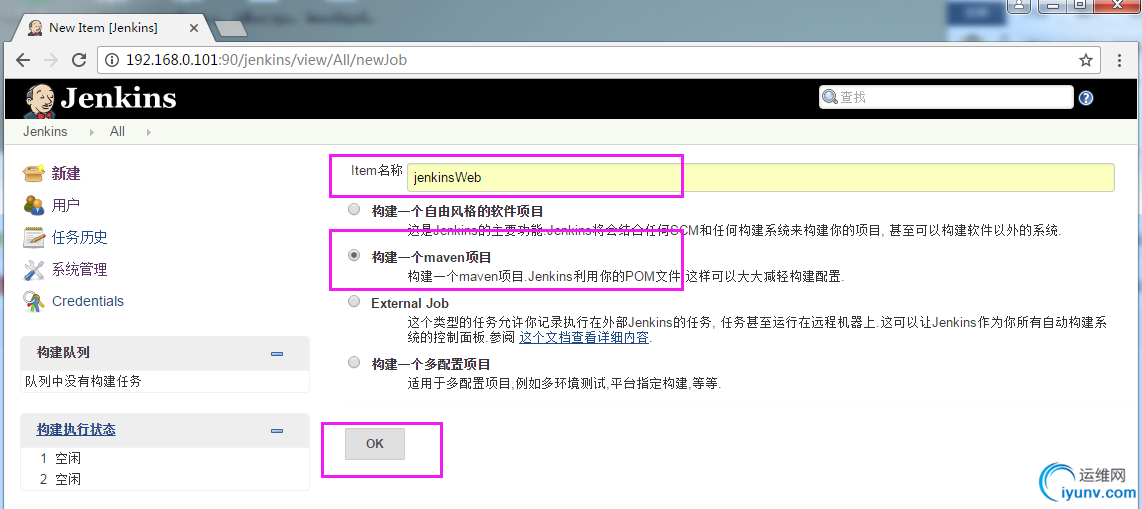The image size is (1142, 509).
Task: Open 新建 in the sidebar
Action: [x=66, y=173]
